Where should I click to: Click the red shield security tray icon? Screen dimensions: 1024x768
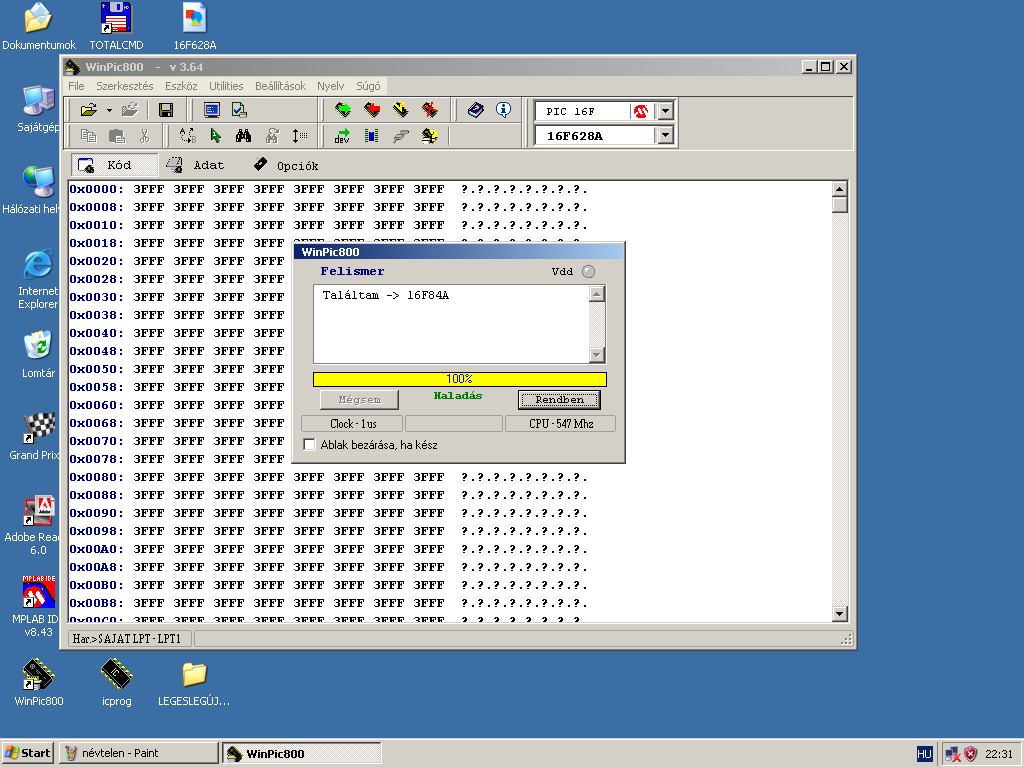(x=971, y=754)
